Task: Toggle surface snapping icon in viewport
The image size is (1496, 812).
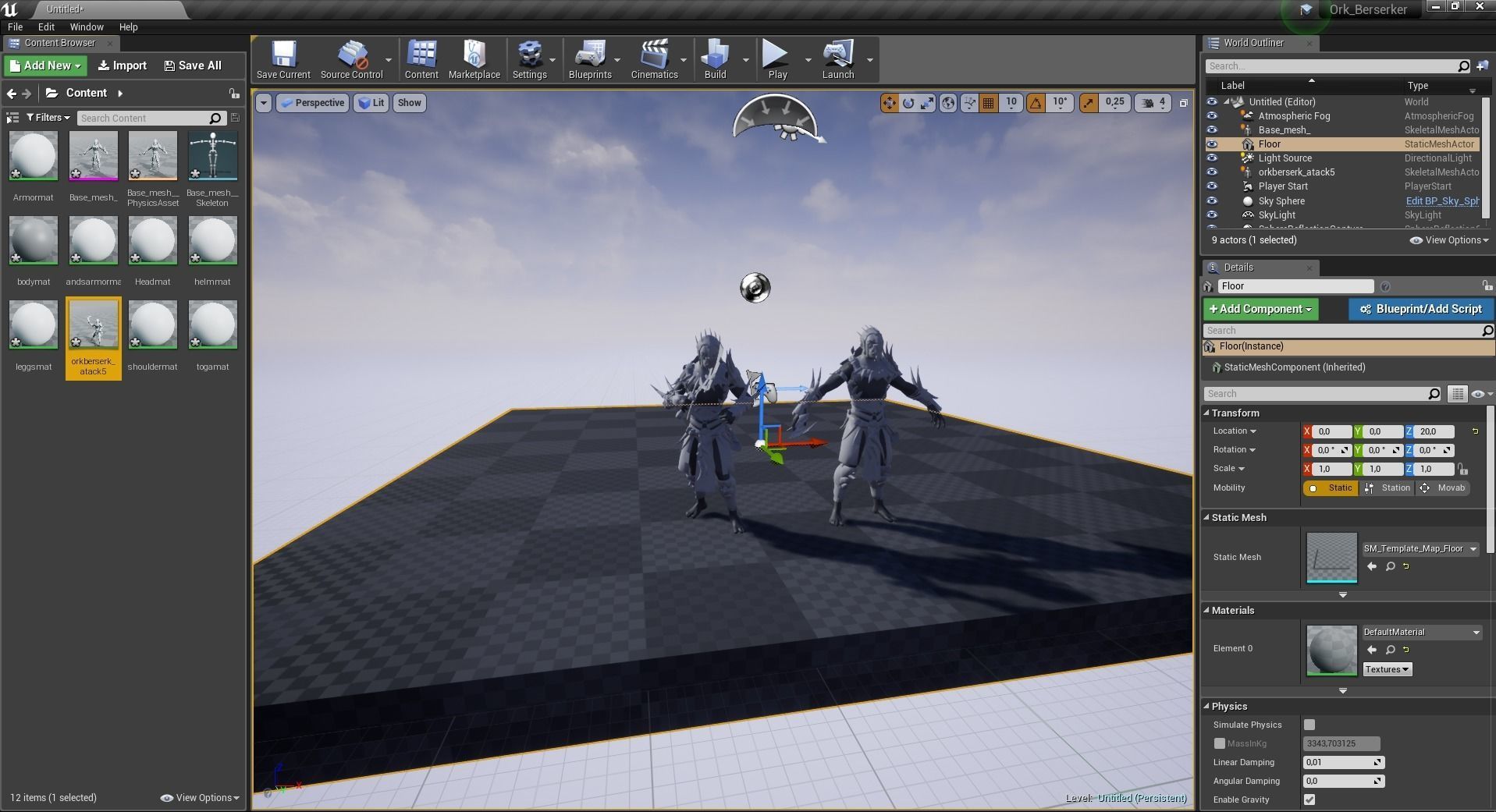Action: pyautogui.click(x=969, y=103)
